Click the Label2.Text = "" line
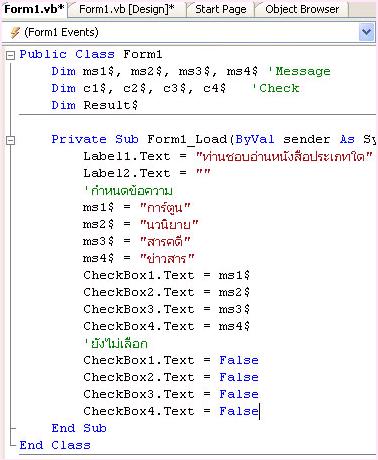This screenshot has height=460, width=378. point(147,173)
